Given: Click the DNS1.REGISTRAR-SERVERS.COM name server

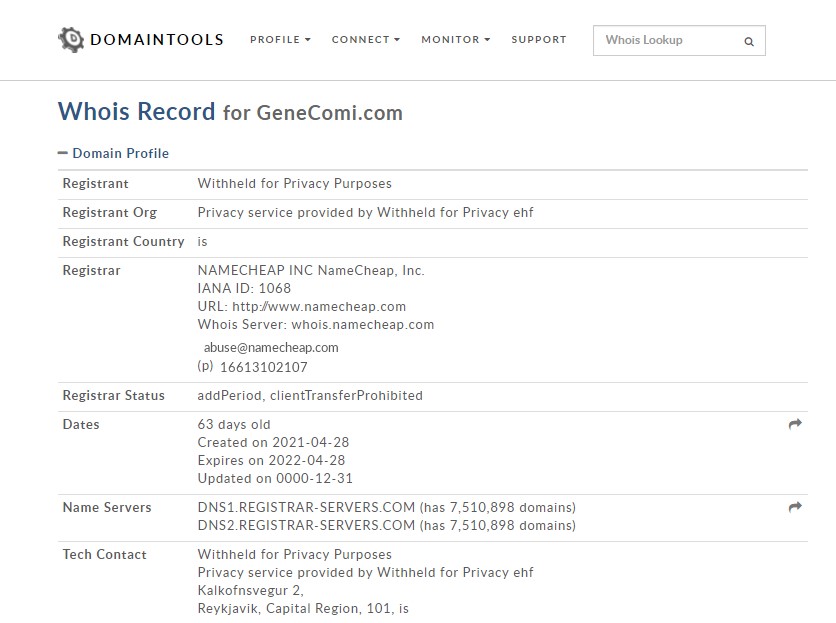Looking at the screenshot, I should [x=306, y=507].
